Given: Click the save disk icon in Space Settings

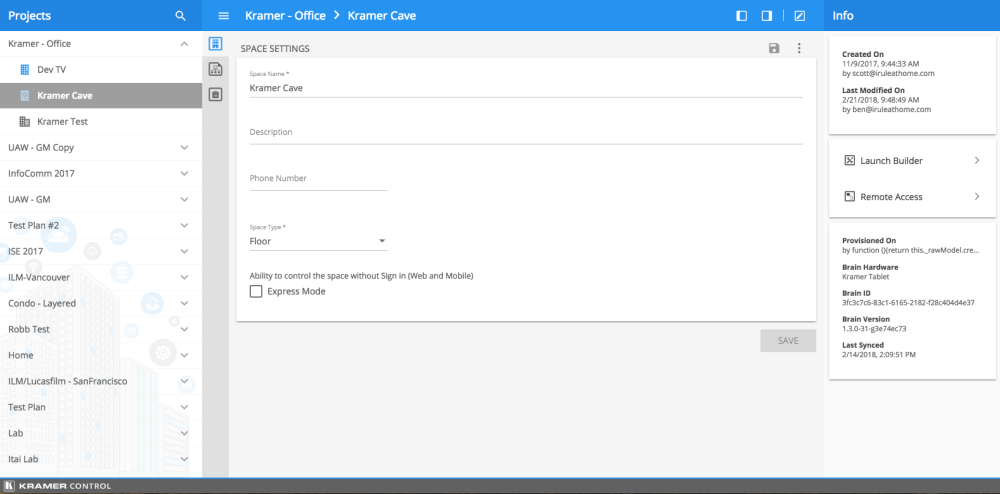Looking at the screenshot, I should click(x=774, y=48).
